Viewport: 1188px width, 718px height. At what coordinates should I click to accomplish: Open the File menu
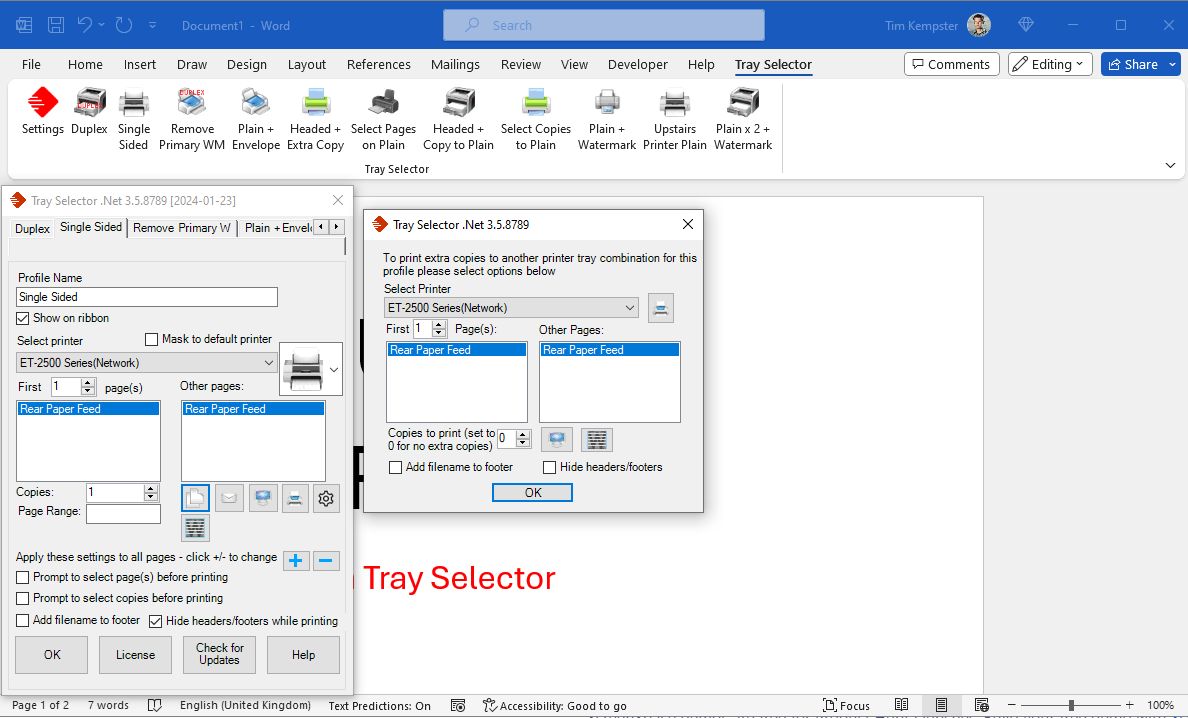tap(31, 64)
